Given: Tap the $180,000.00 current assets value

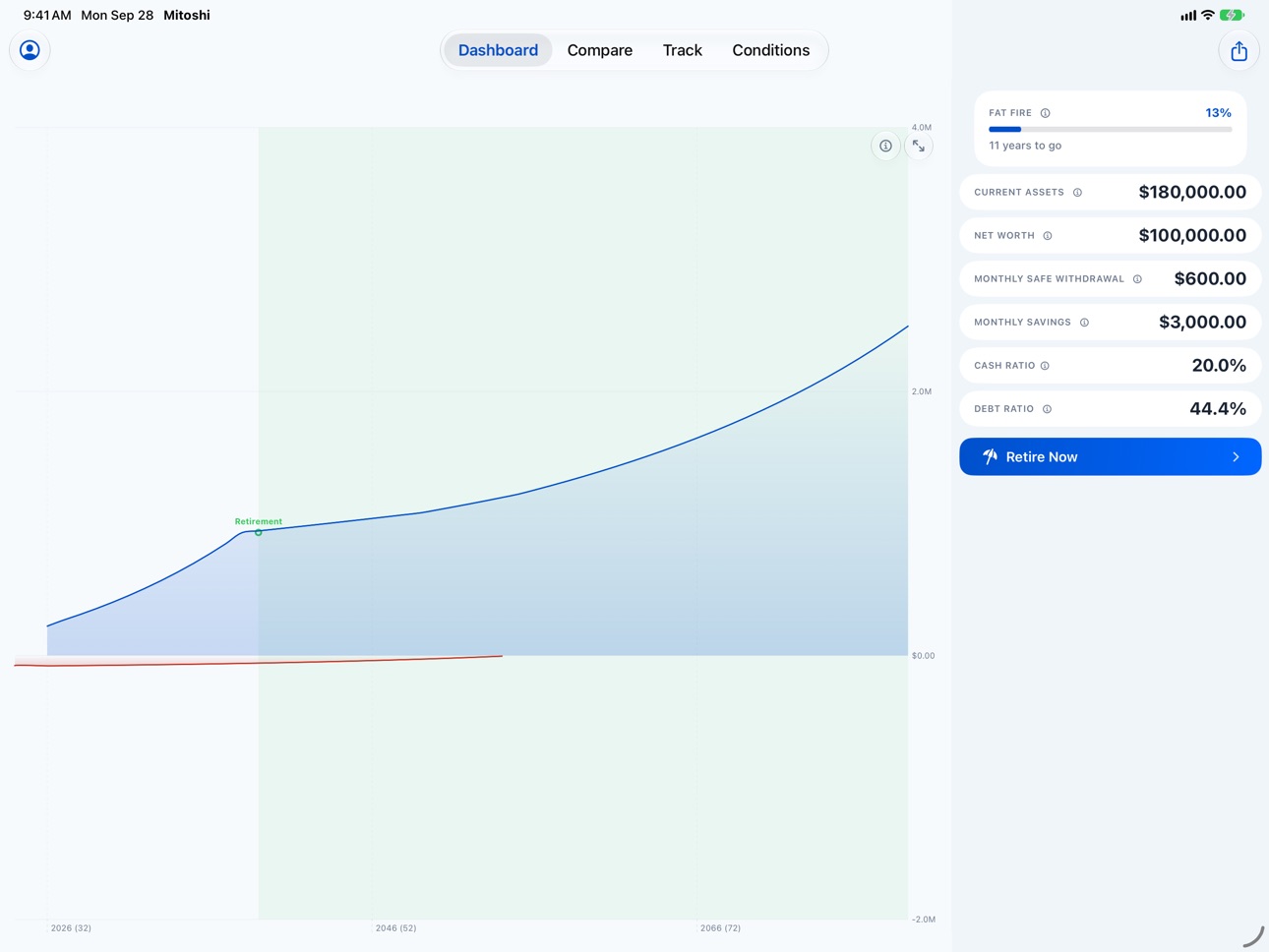Looking at the screenshot, I should 1192,192.
